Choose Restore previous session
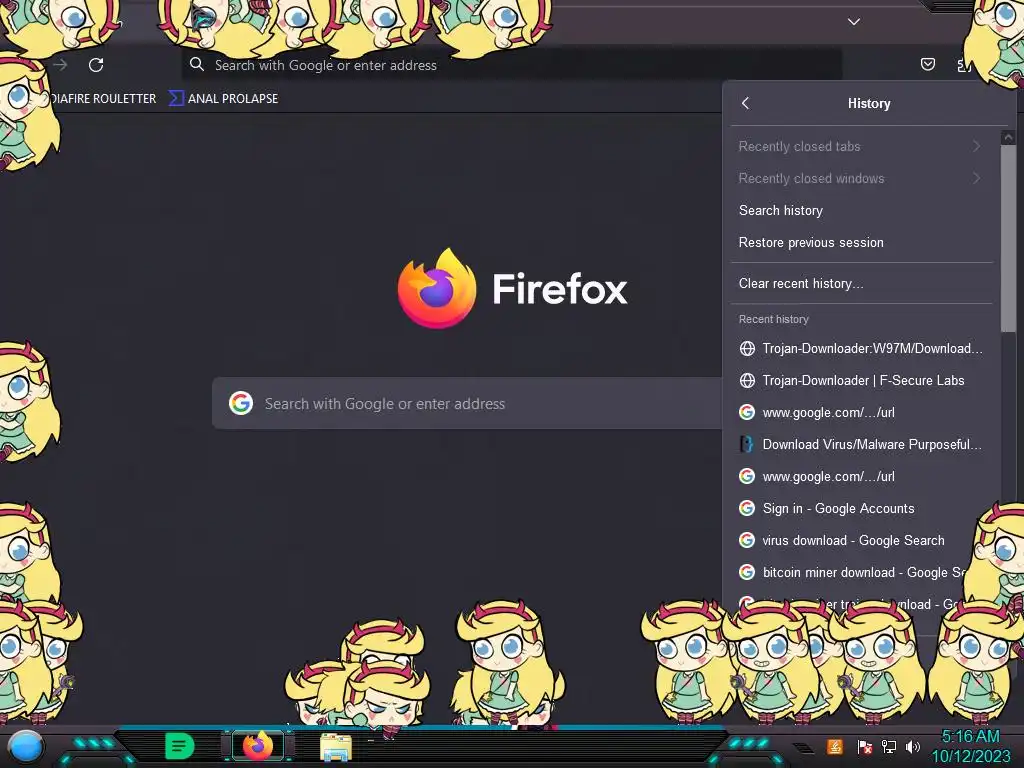 (x=861, y=242)
